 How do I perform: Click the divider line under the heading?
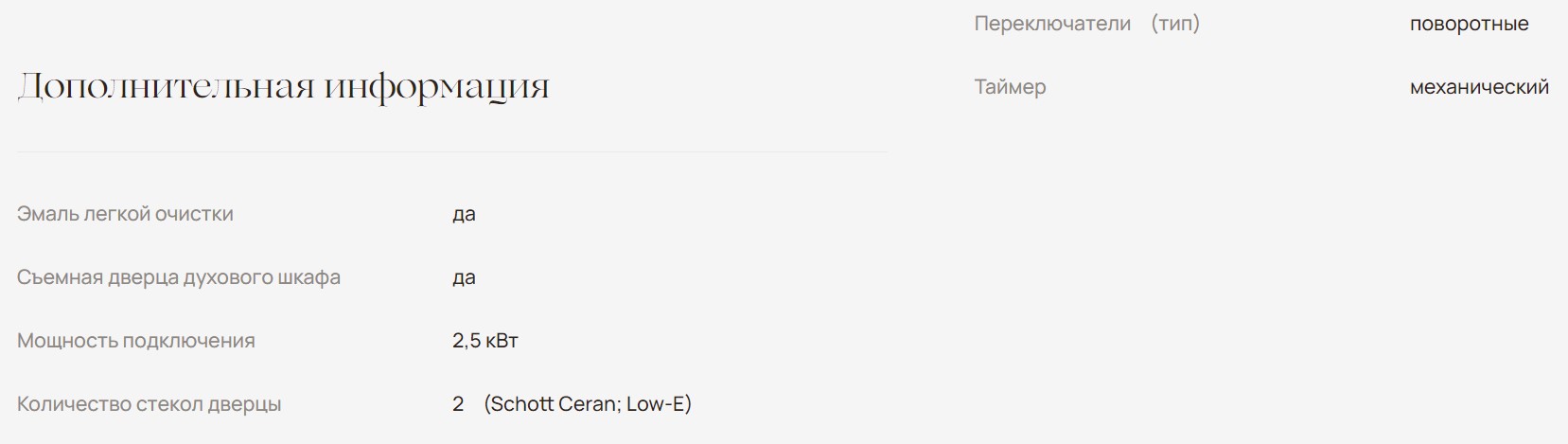[452, 151]
